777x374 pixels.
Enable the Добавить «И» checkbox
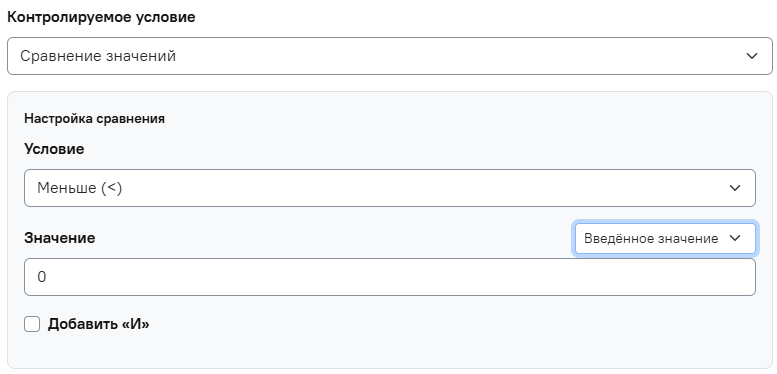coord(32,325)
